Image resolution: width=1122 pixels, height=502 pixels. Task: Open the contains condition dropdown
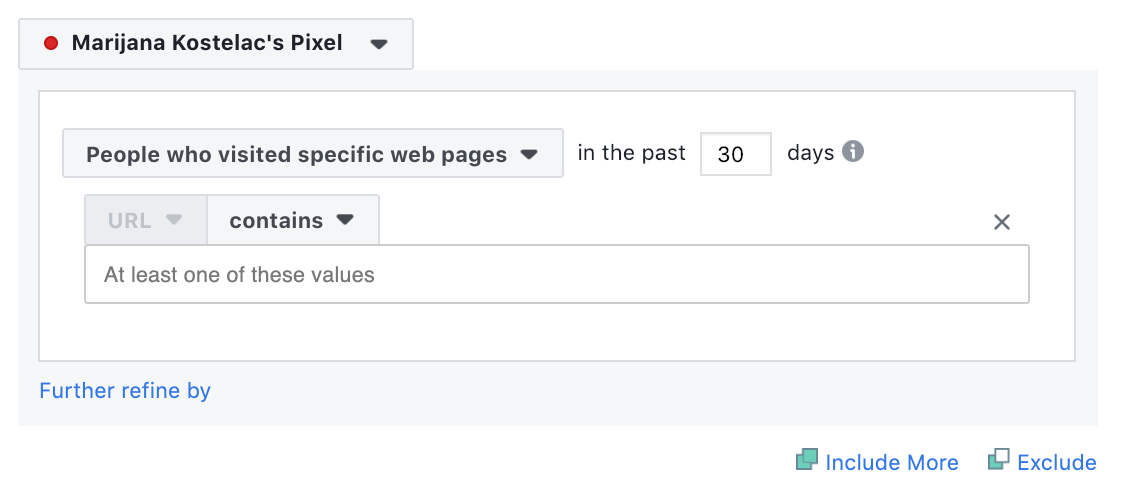point(292,221)
